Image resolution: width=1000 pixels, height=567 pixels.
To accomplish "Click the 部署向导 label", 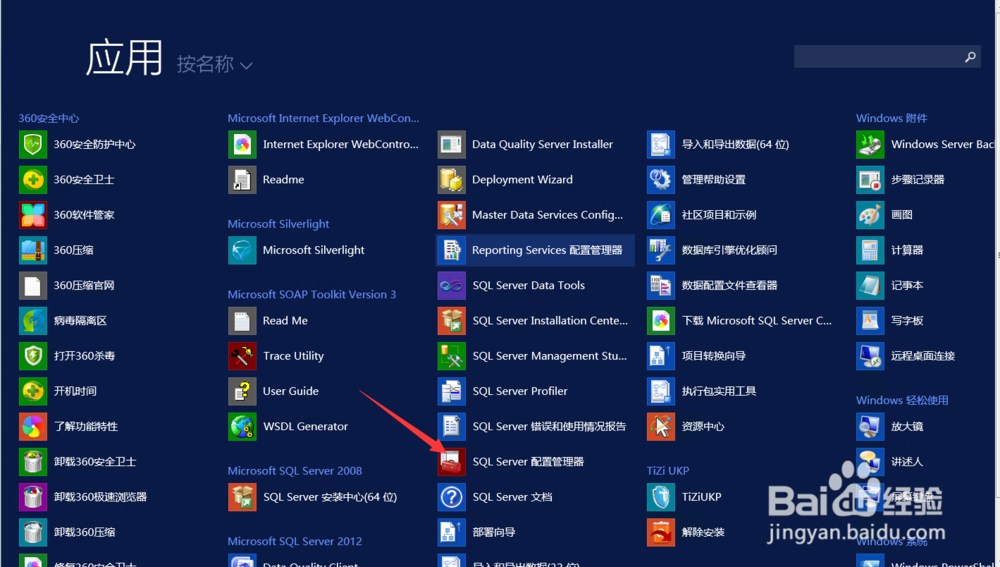I will tap(494, 532).
